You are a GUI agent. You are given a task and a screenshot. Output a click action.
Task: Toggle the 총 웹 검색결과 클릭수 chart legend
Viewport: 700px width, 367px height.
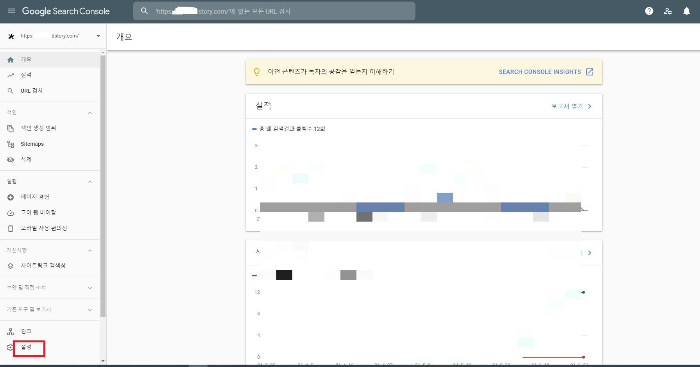(289, 129)
